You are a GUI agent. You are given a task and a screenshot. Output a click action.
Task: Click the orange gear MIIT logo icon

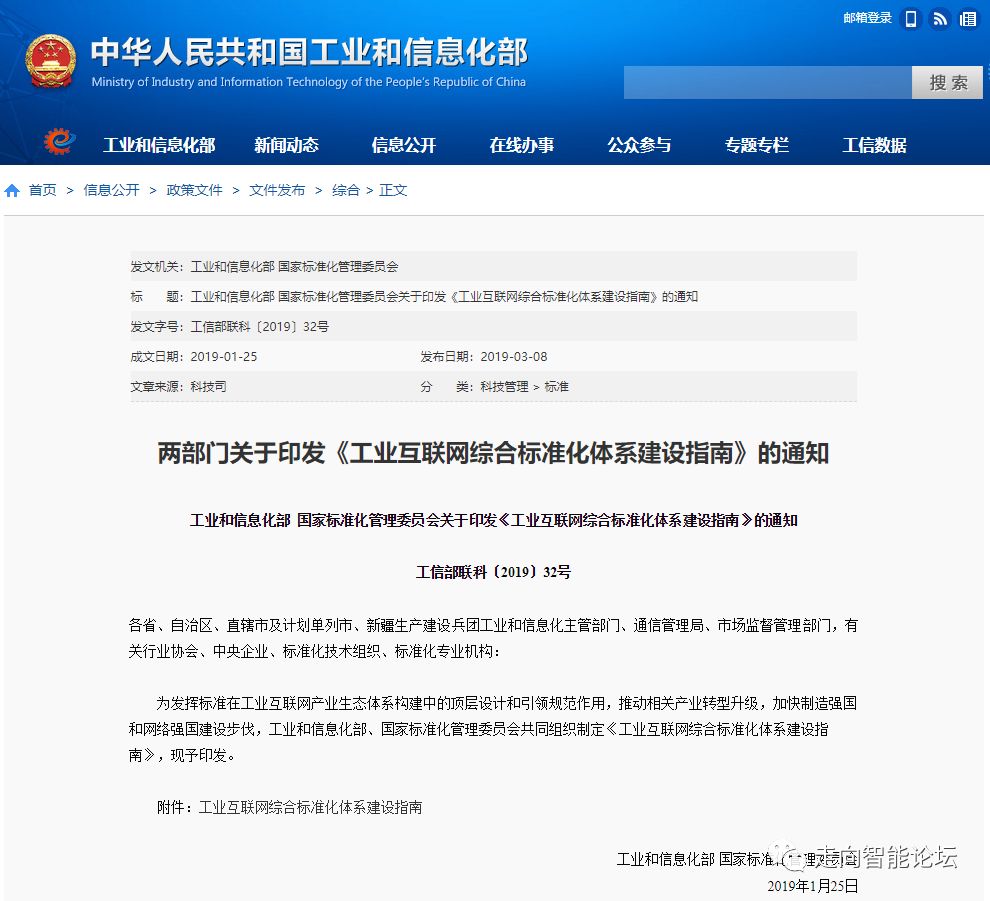(60, 141)
